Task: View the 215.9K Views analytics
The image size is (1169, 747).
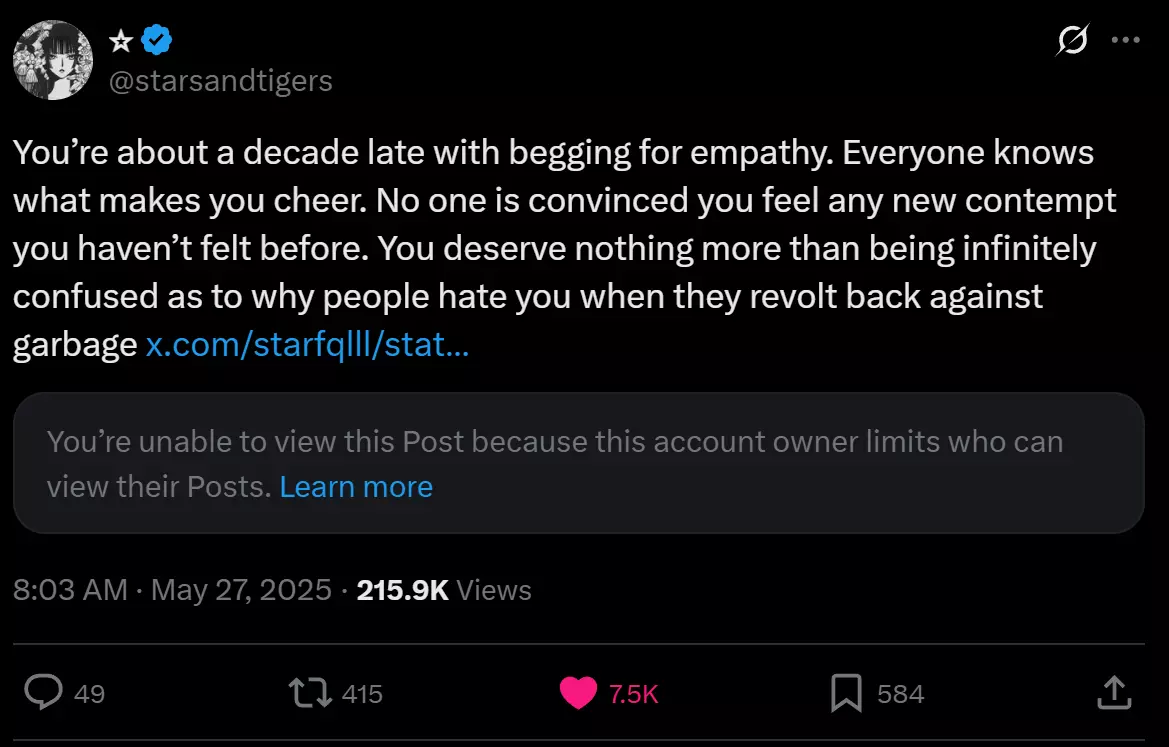Action: click(444, 590)
